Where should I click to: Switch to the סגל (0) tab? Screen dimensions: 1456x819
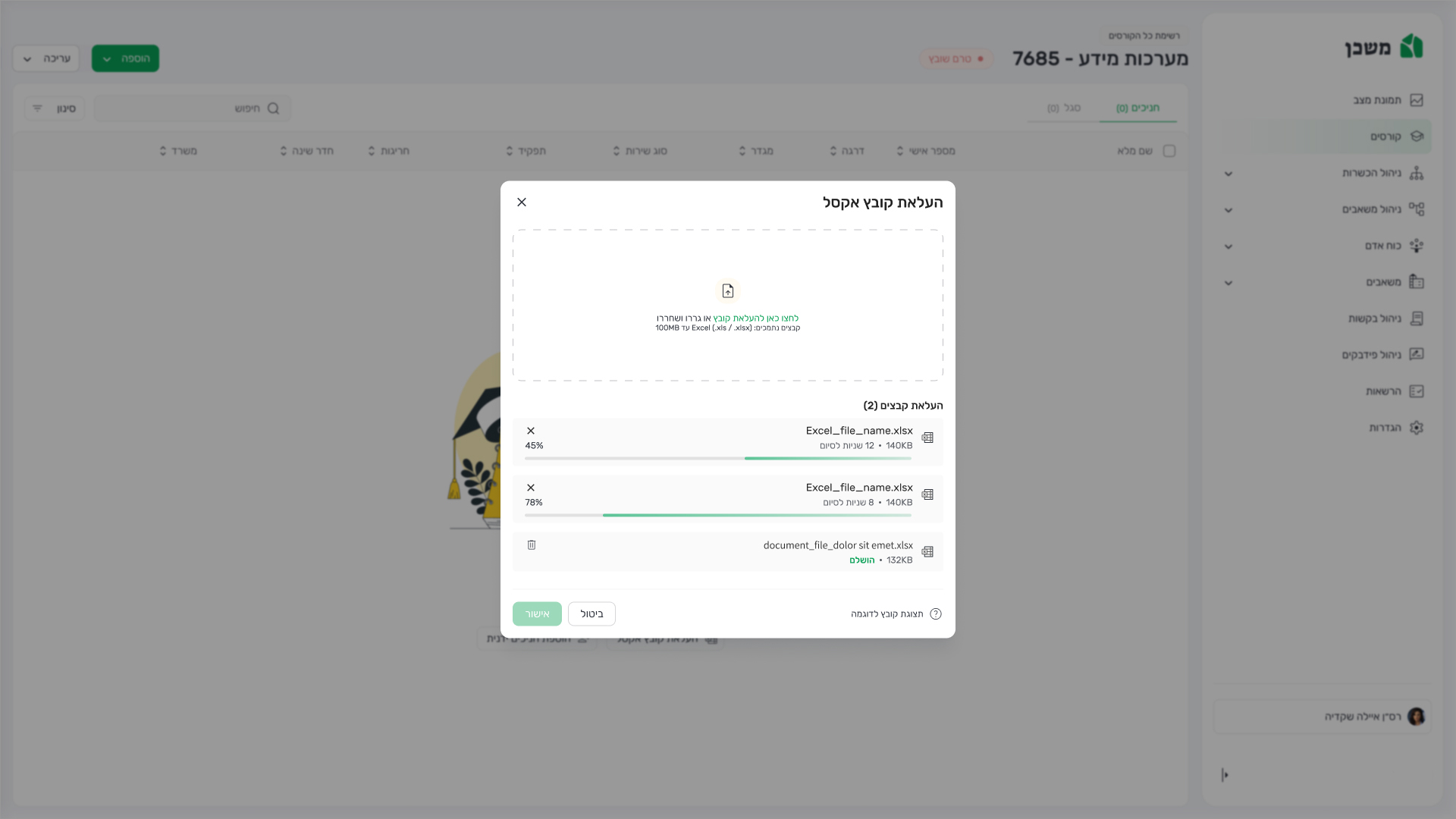1063,108
